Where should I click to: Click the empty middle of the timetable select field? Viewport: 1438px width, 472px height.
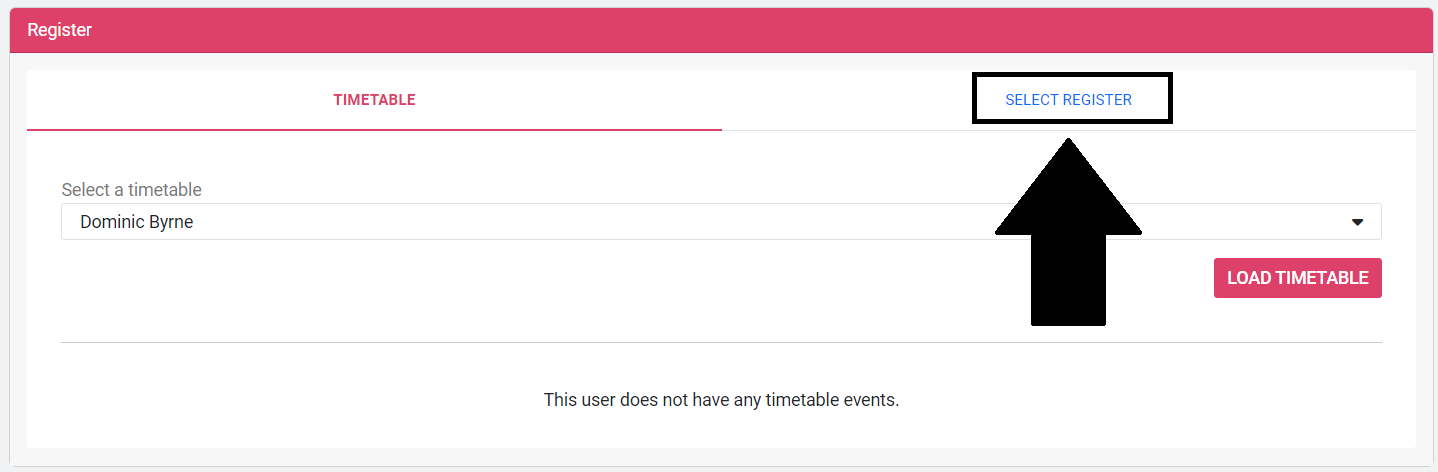(x=600, y=222)
